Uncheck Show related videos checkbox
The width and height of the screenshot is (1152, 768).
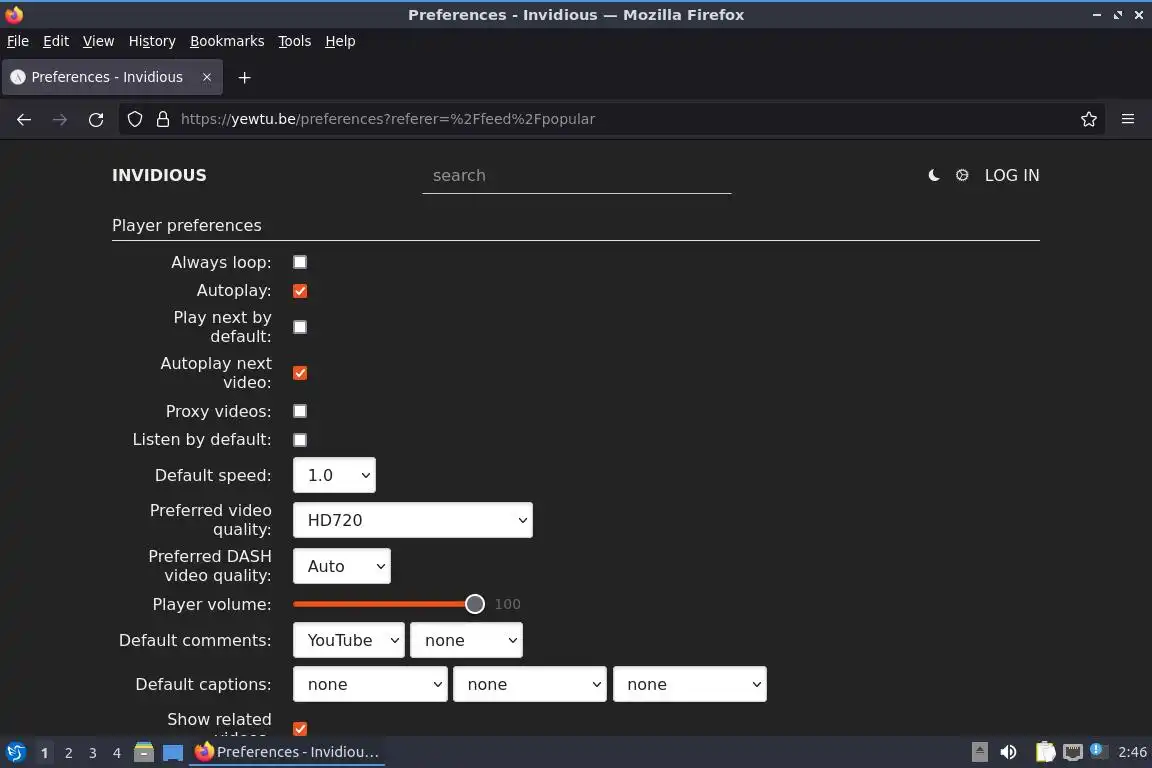(x=300, y=728)
